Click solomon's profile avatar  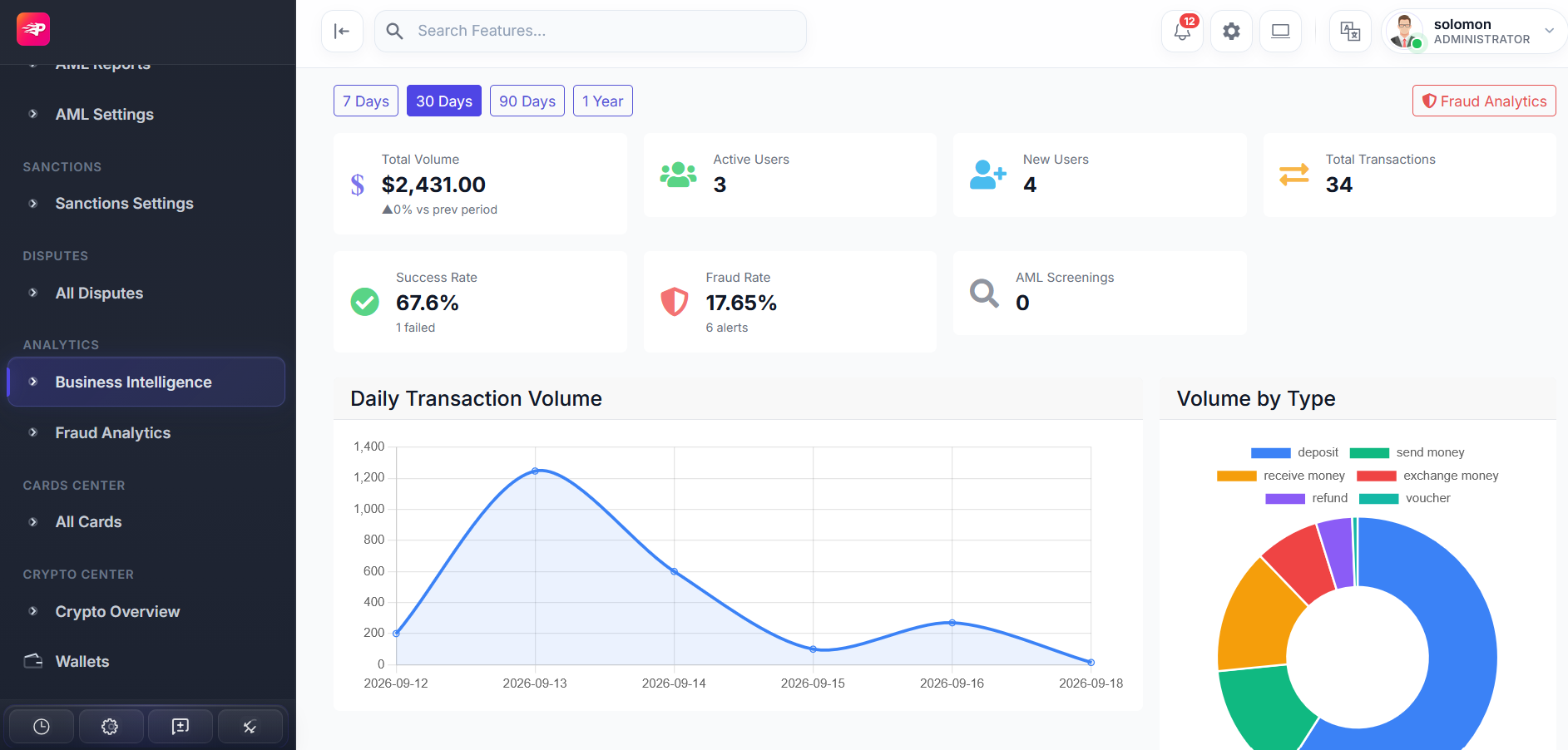[x=1405, y=32]
